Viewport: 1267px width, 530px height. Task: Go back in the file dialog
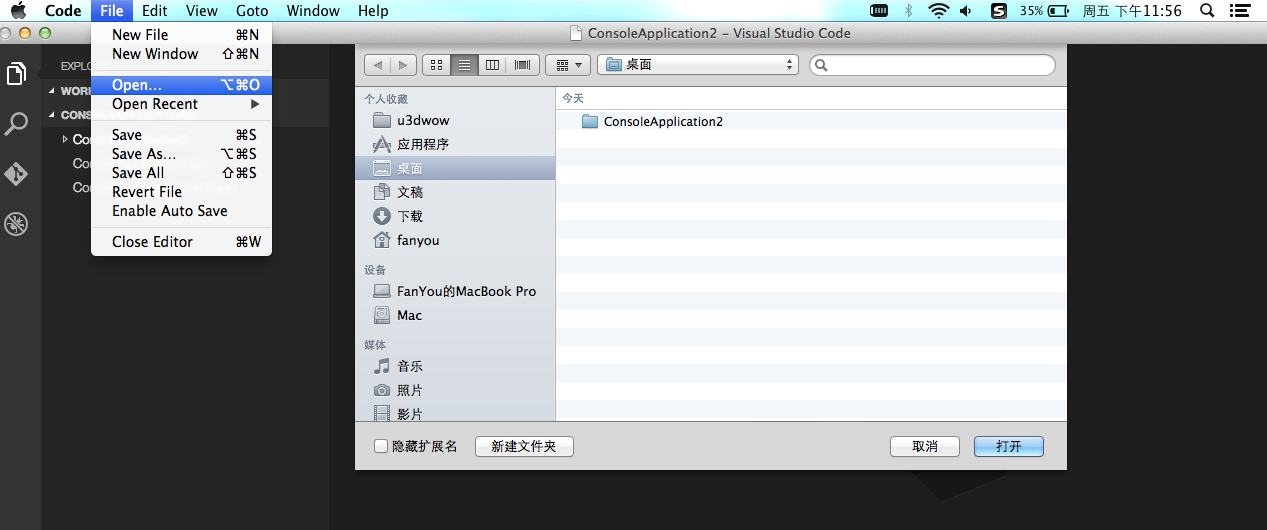(x=377, y=65)
